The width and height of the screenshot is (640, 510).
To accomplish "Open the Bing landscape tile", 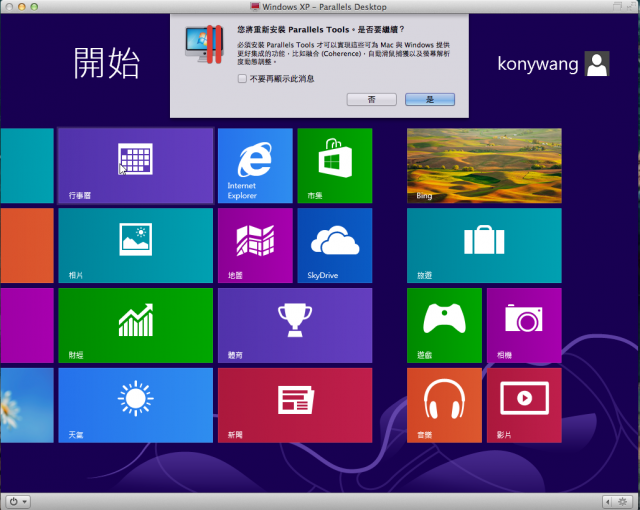I will pyautogui.click(x=484, y=166).
